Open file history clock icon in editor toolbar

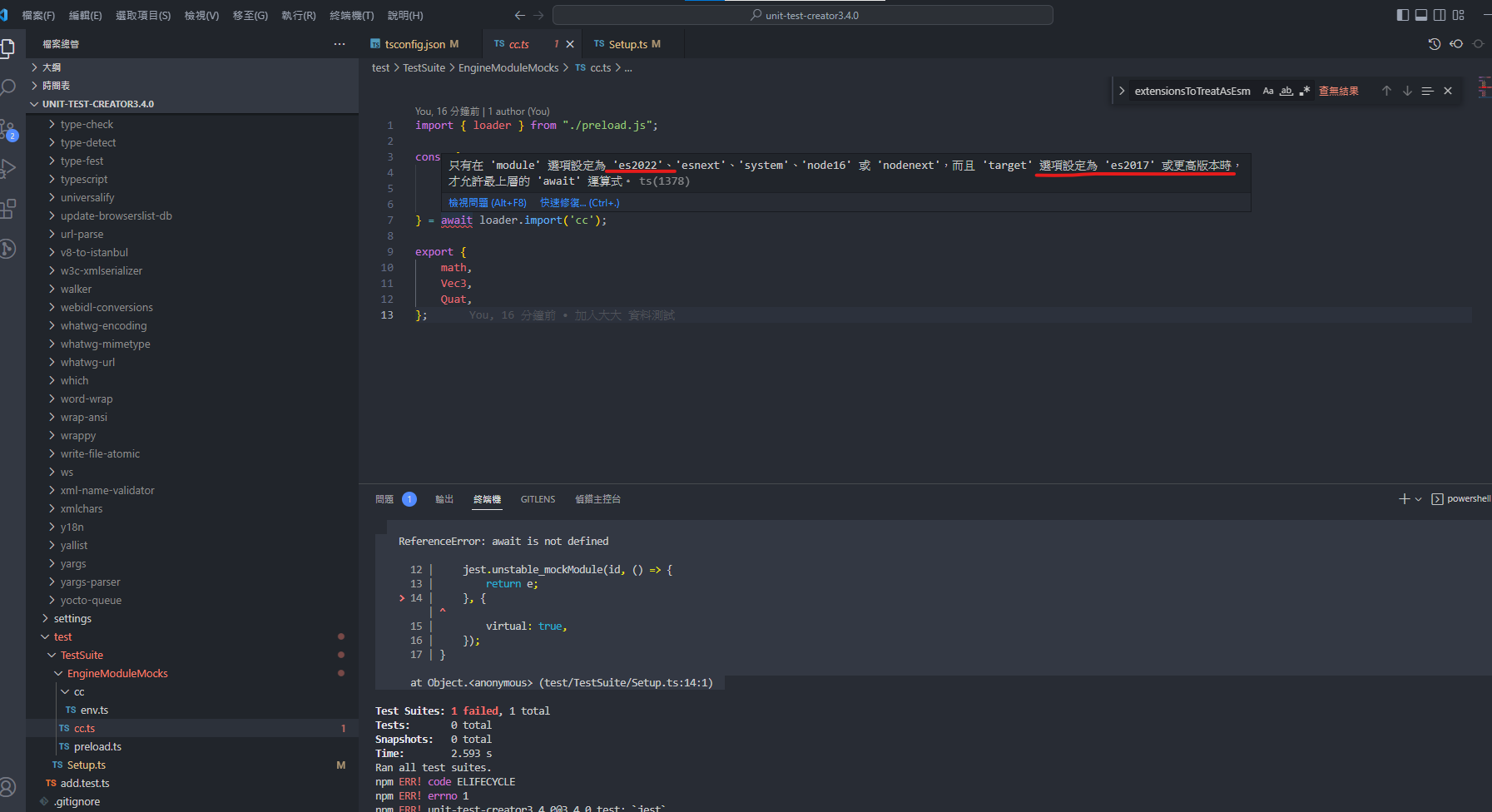1435,44
